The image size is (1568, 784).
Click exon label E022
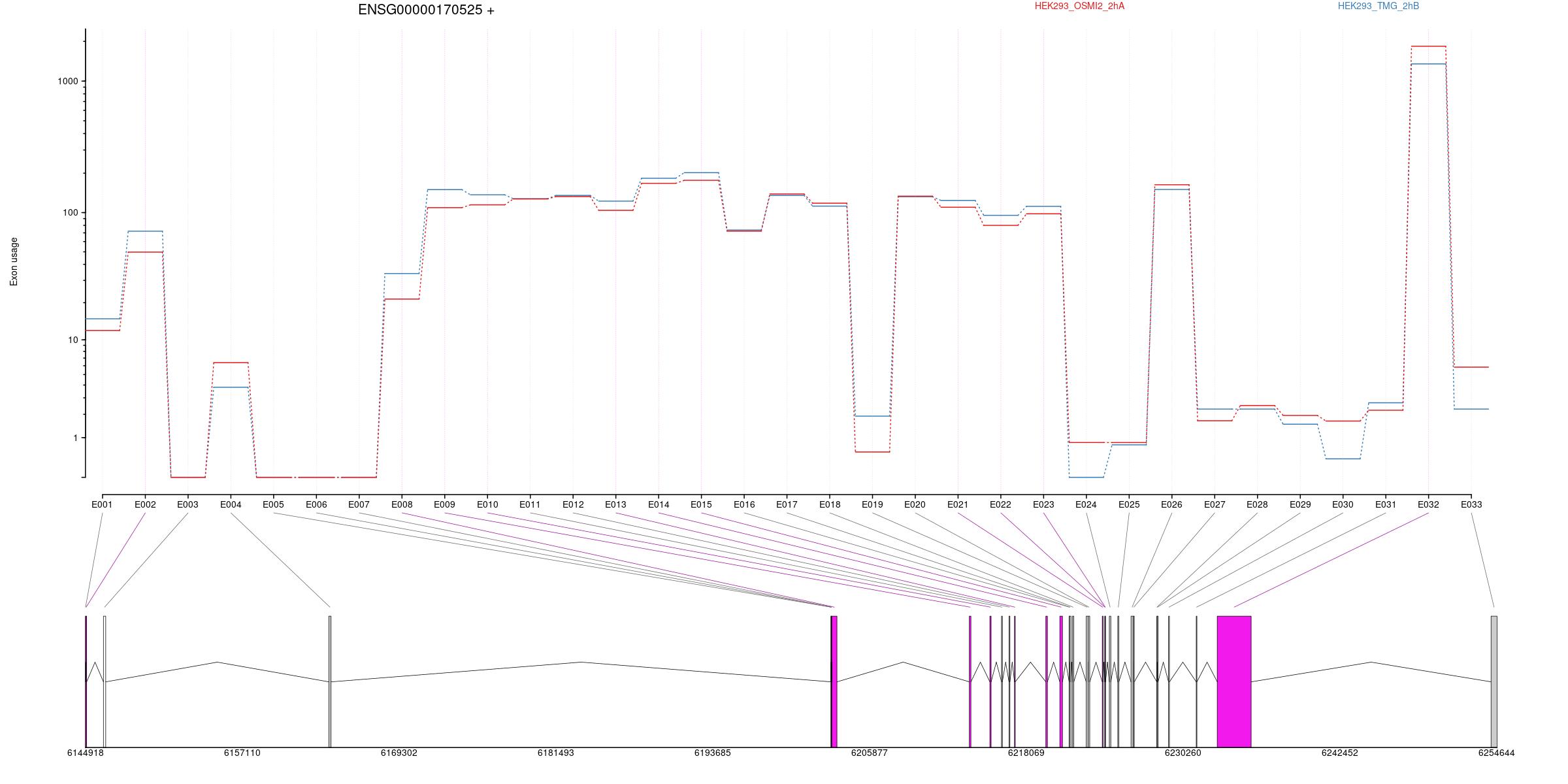point(1000,504)
